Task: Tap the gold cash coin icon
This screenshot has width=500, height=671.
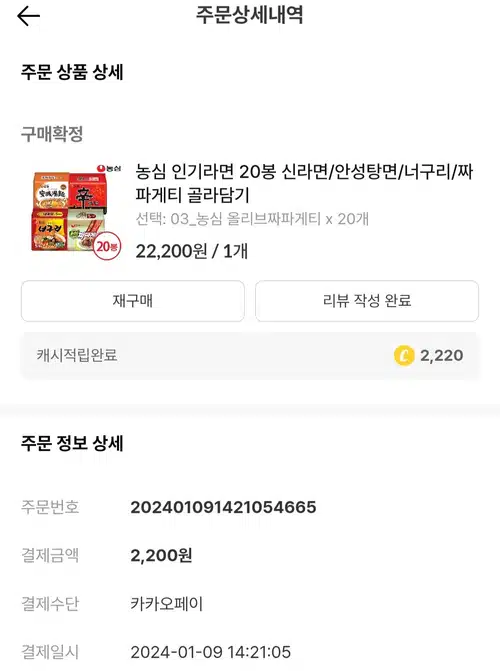Action: point(404,356)
